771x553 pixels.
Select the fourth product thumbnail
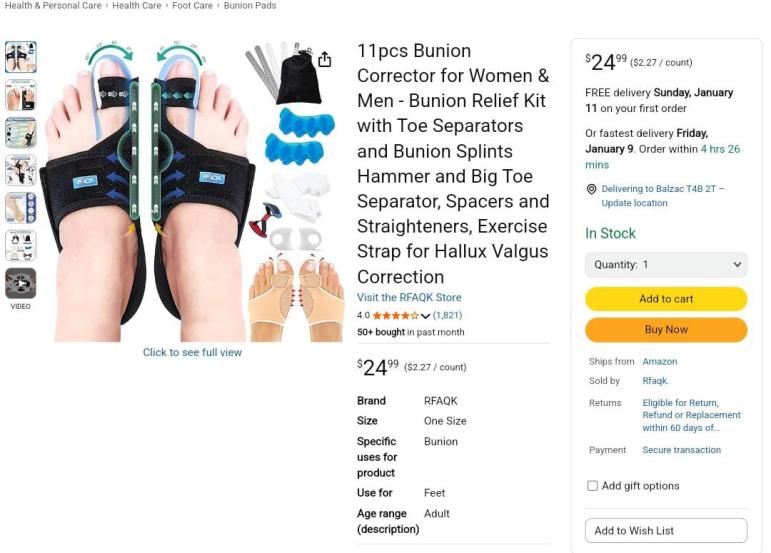pos(21,170)
